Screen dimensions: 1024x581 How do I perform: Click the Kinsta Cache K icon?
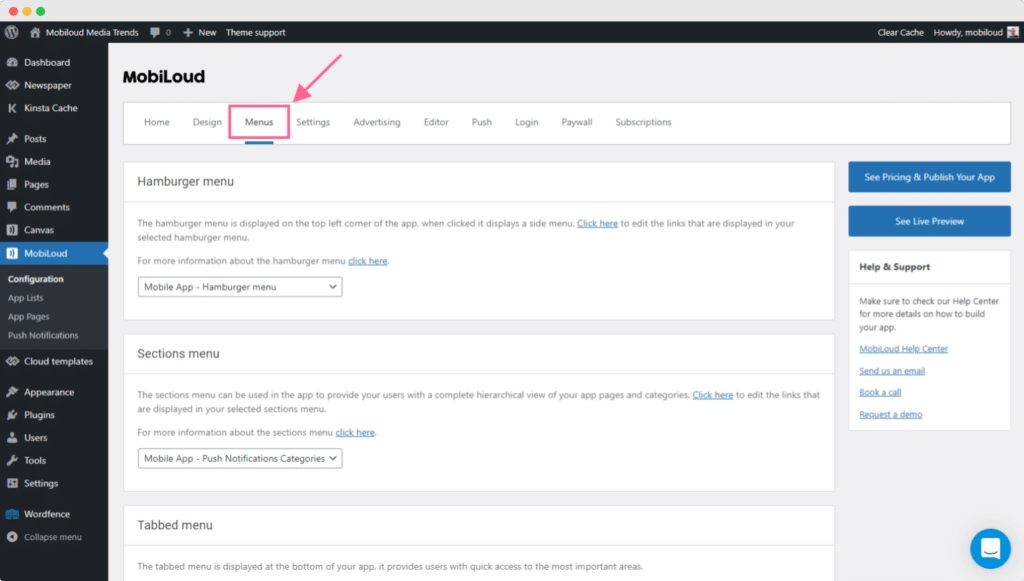pyautogui.click(x=12, y=108)
